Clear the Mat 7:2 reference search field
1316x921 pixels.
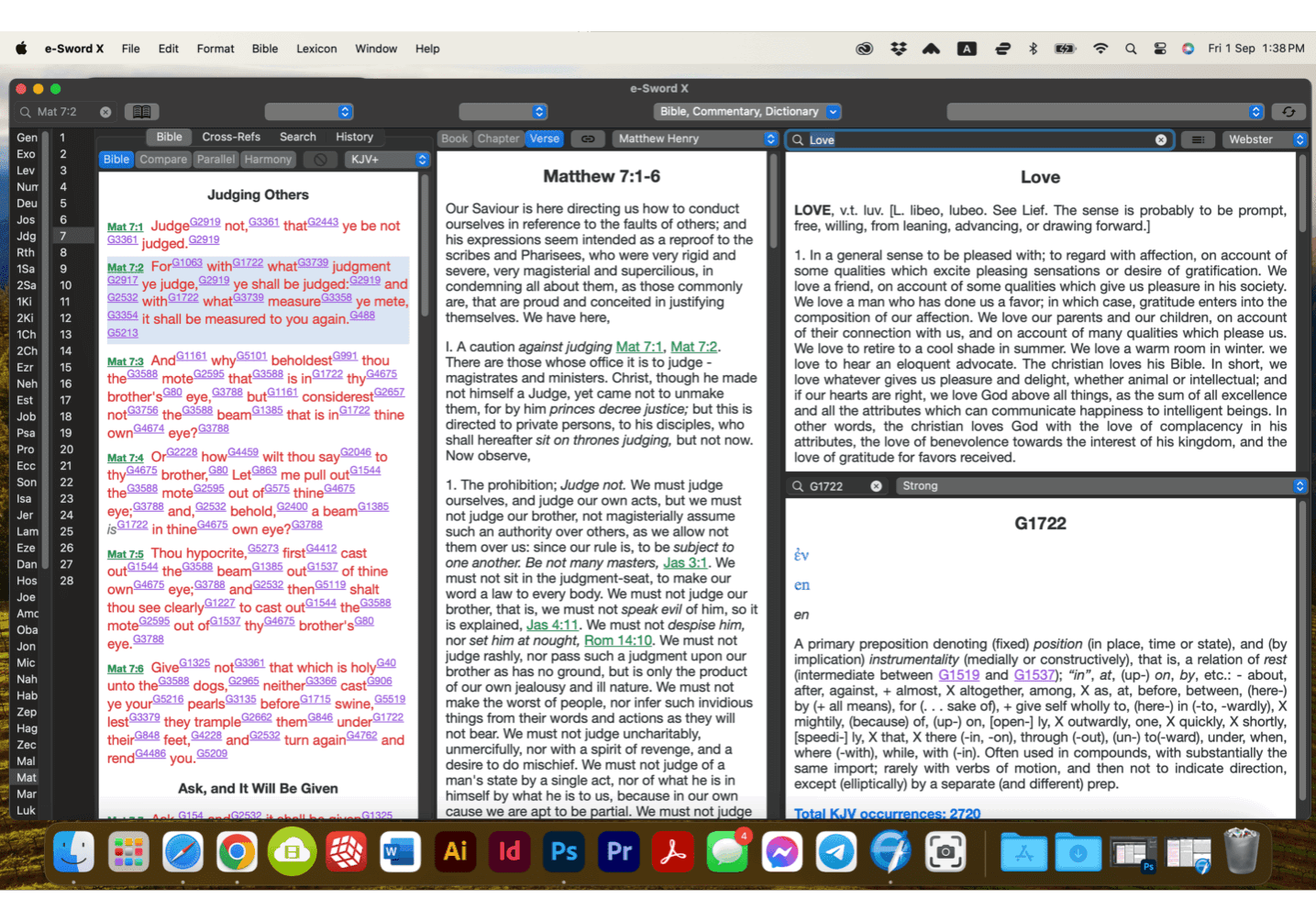tap(105, 112)
